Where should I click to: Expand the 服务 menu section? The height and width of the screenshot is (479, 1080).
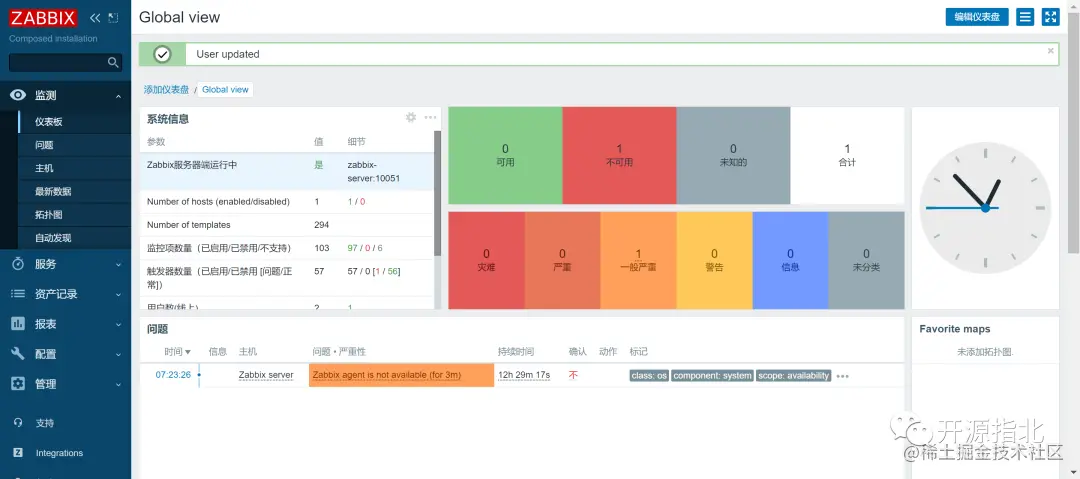pos(118,265)
